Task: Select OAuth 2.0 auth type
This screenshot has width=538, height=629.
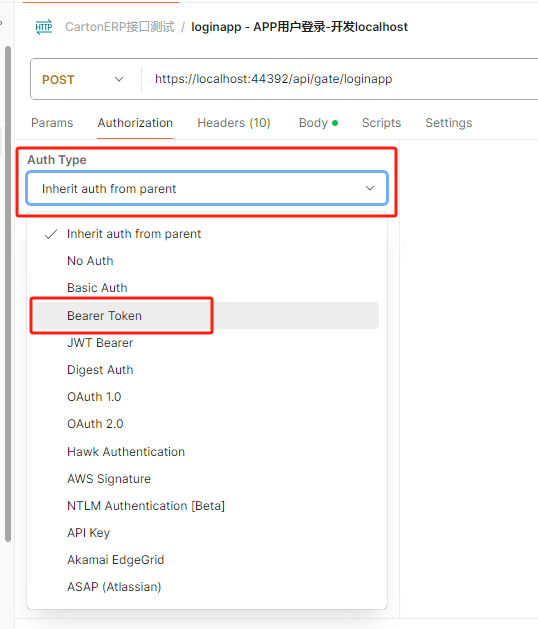Action: [x=207, y=424]
